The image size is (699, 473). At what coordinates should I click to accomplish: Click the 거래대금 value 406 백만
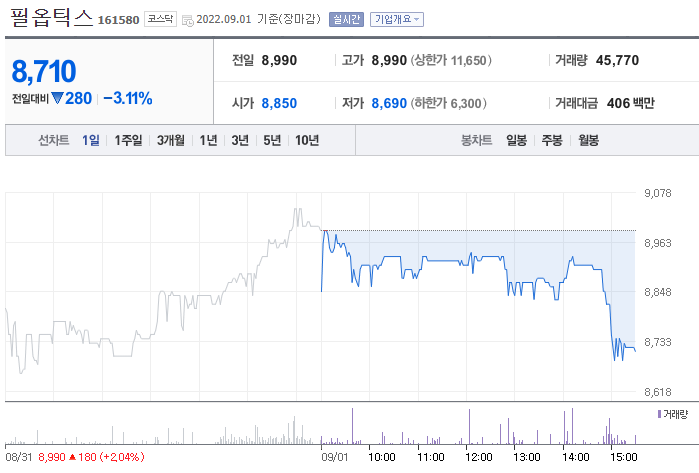coord(631,103)
